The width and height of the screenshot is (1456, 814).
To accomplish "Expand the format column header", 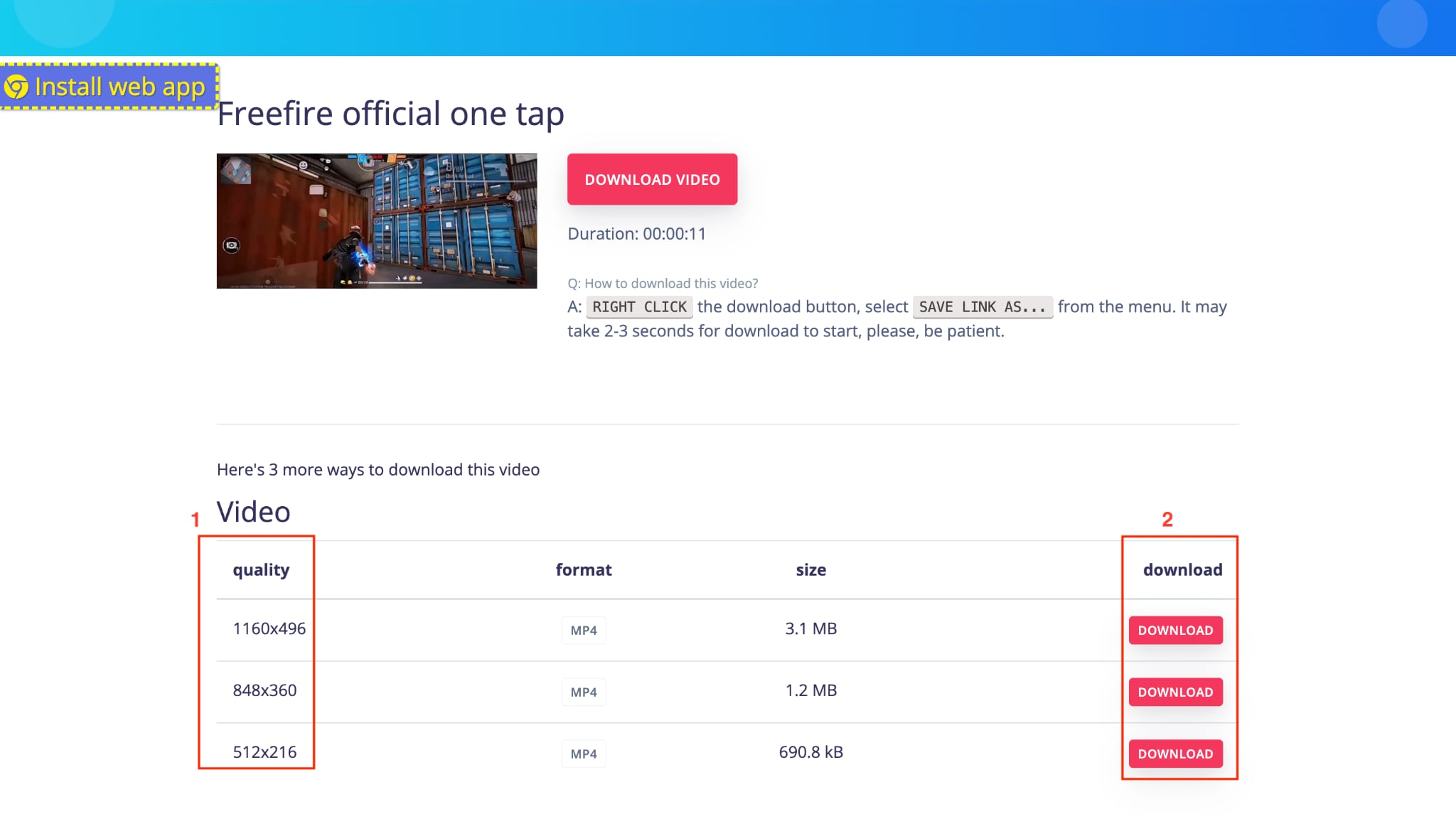I will coord(584,569).
